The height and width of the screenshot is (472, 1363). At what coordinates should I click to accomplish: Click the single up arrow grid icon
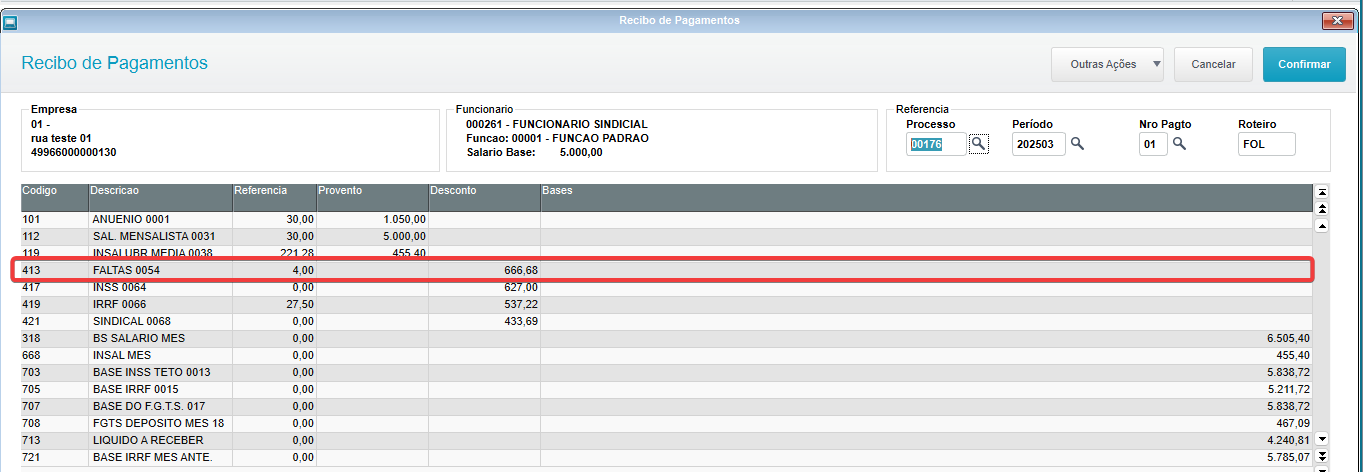[x=1322, y=225]
